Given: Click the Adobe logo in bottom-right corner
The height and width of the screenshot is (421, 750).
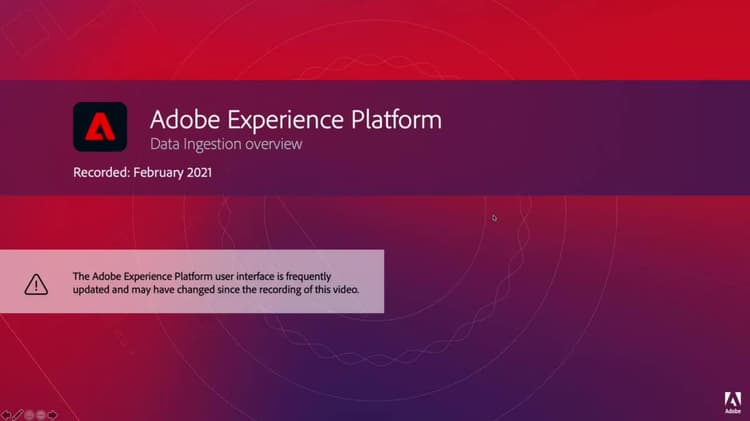Looking at the screenshot, I should coord(732,402).
